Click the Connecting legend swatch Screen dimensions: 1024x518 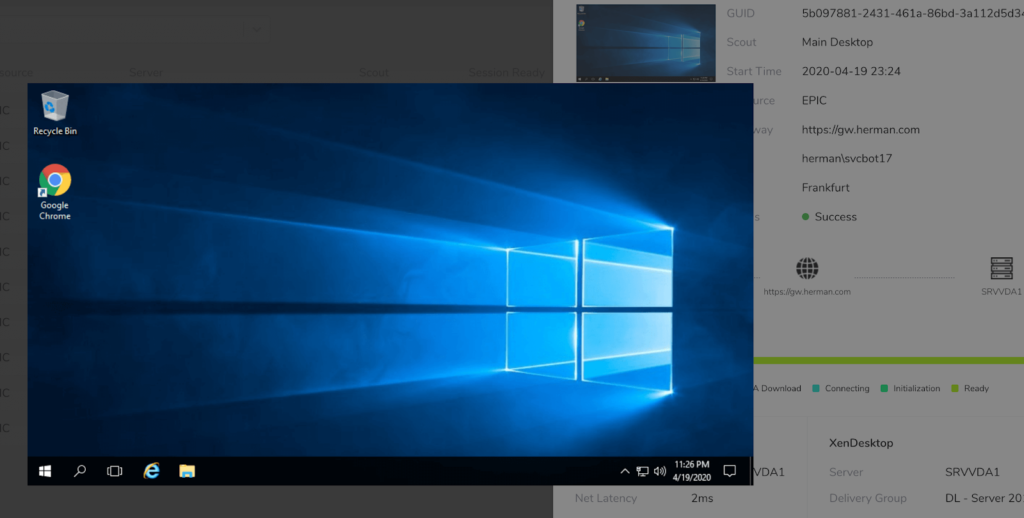pyautogui.click(x=816, y=388)
